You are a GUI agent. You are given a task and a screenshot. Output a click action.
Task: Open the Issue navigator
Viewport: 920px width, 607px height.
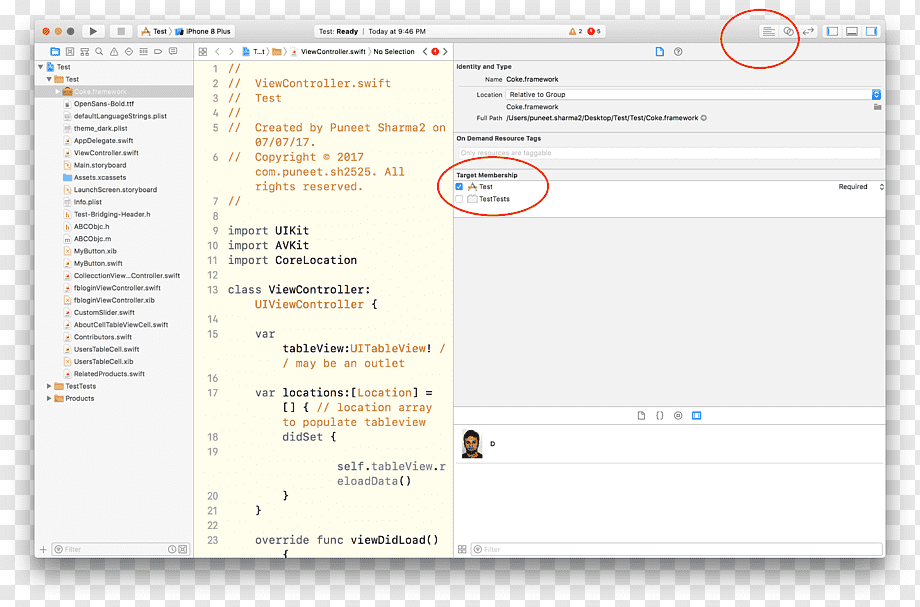coord(114,52)
